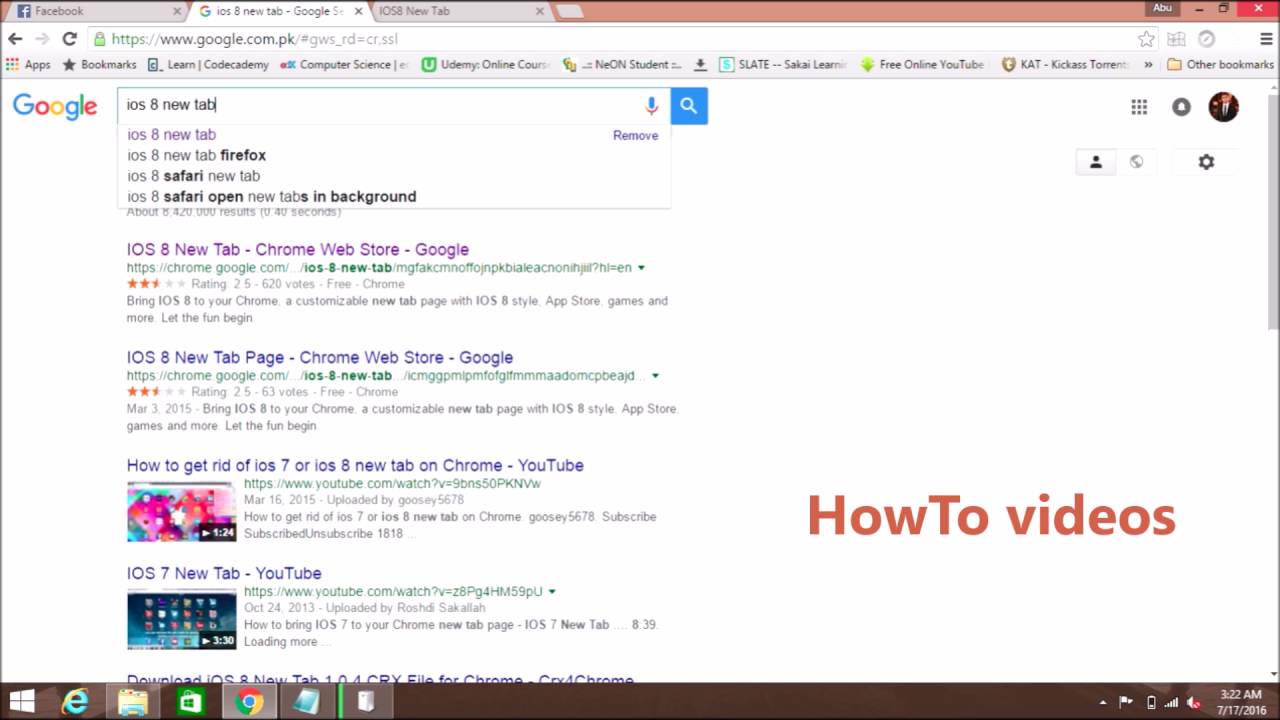Open Learn Codecademy bookmark
Viewport: 1280px width, 720px height.
[x=208, y=64]
